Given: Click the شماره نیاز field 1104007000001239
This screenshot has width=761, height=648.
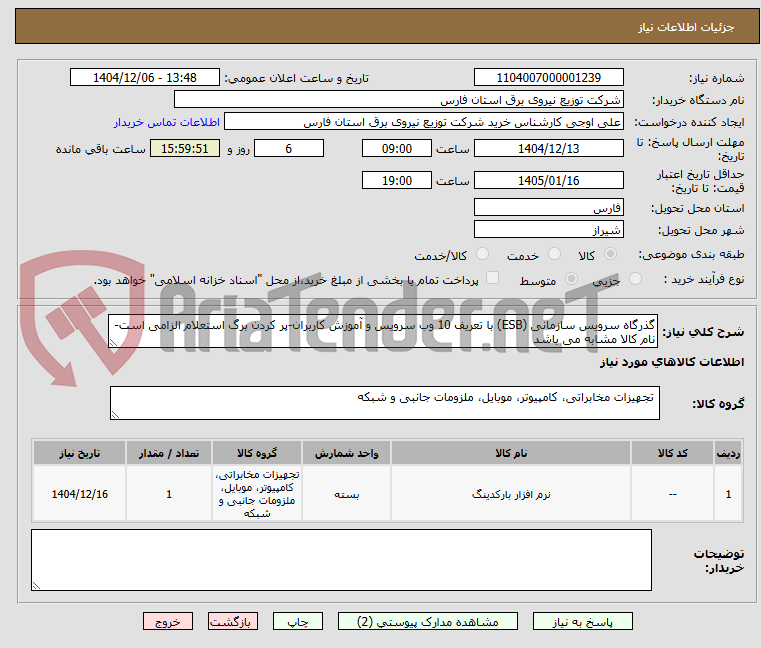Looking at the screenshot, I should point(548,78).
